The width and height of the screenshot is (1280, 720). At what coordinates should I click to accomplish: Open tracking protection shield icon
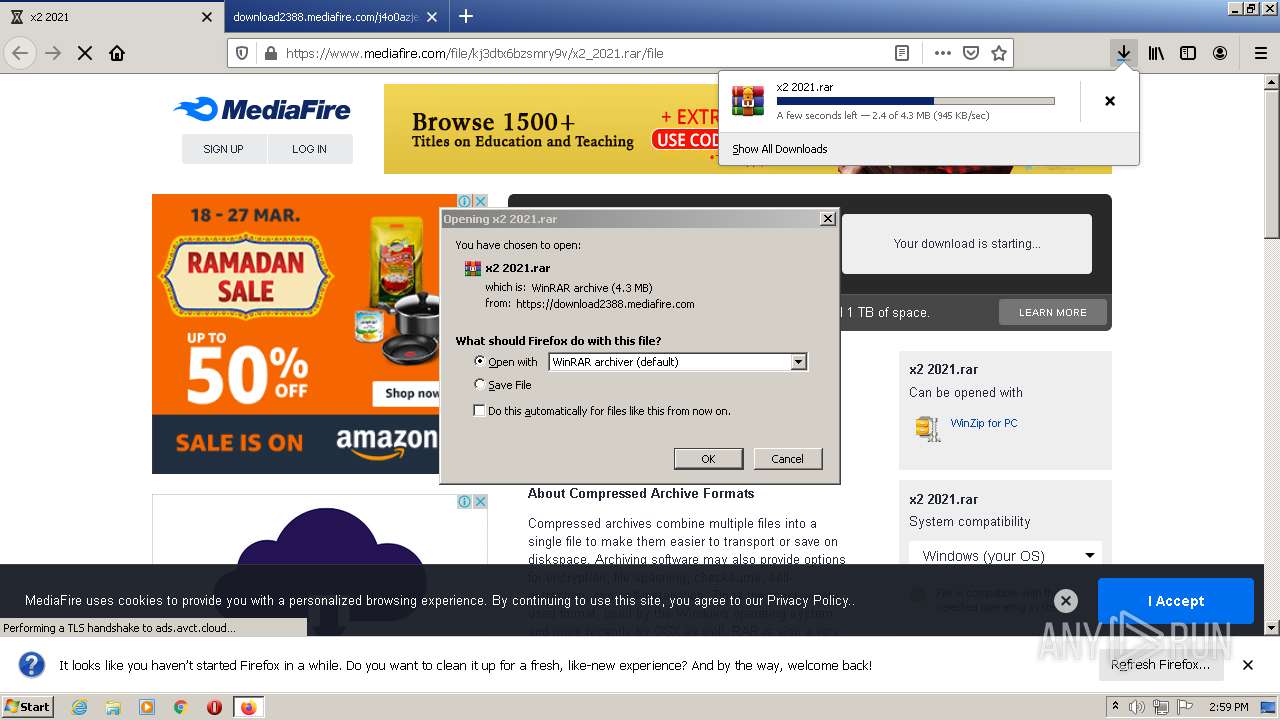click(x=242, y=53)
